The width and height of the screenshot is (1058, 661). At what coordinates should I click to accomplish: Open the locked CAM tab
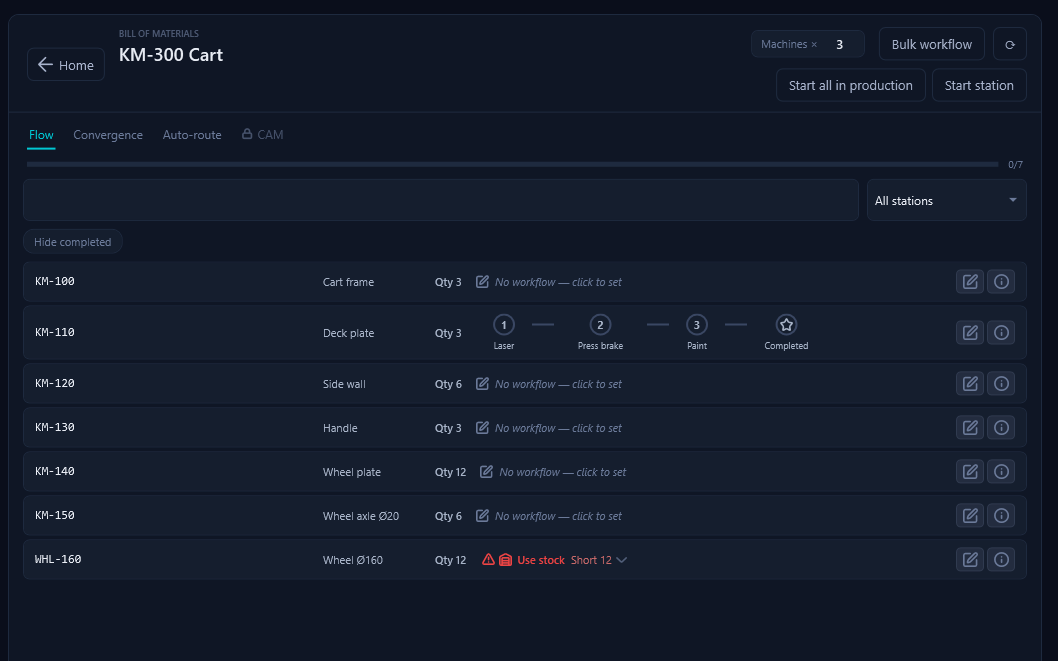pyautogui.click(x=262, y=135)
